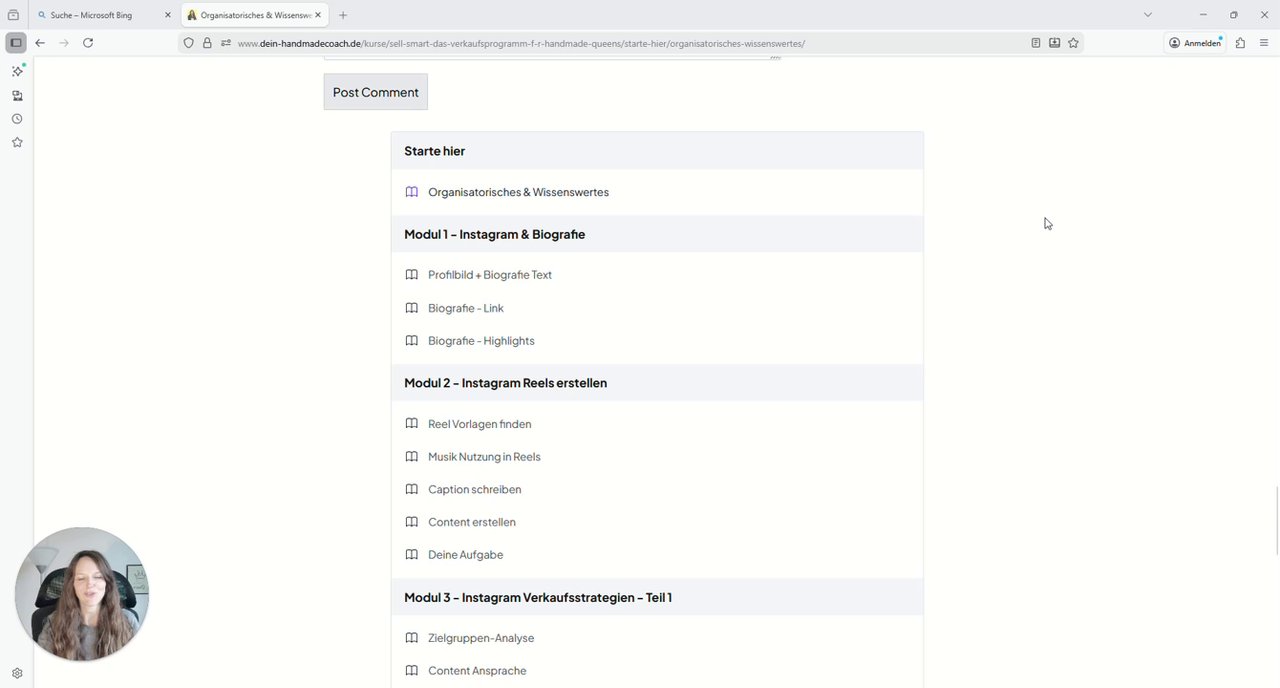Reload the current page

[x=88, y=43]
